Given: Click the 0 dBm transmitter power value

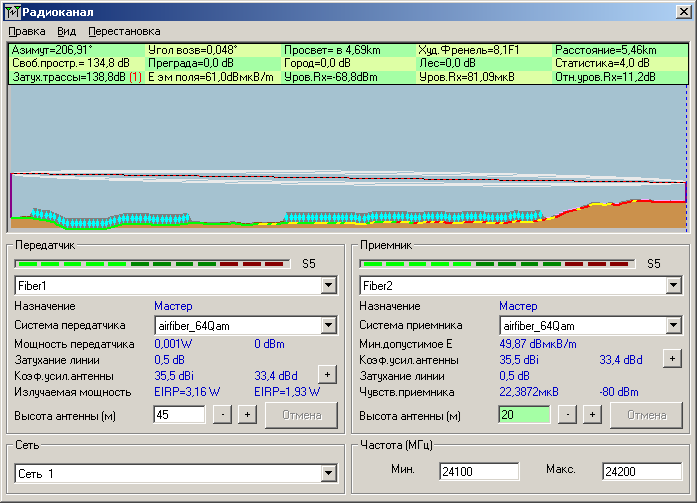Looking at the screenshot, I should tap(269, 344).
